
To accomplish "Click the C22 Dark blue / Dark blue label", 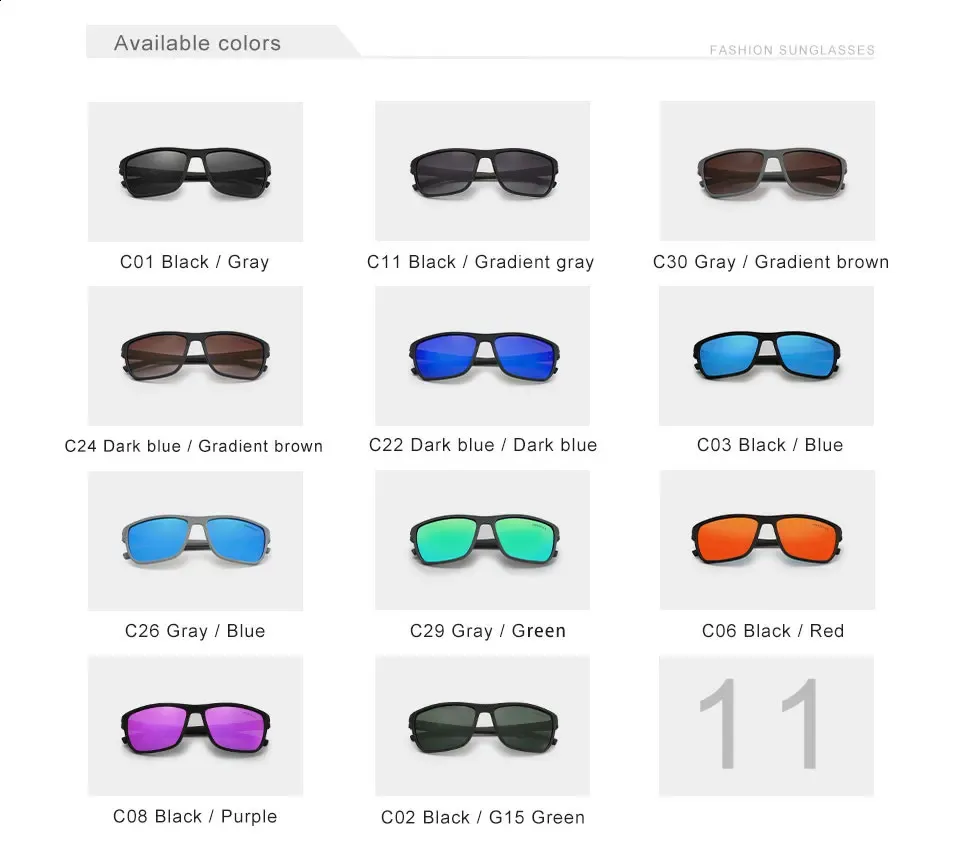I will (x=483, y=445).
